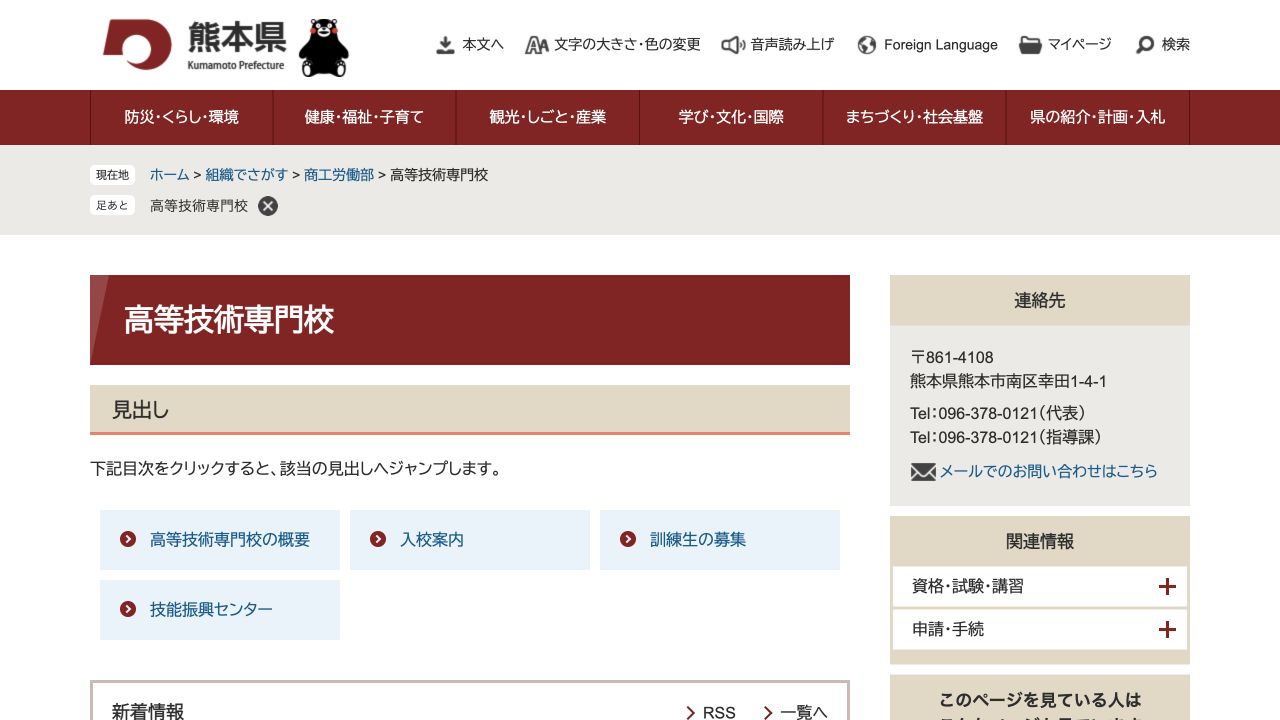Click the Kumamon bear mascot image
1280x720 pixels.
[324, 47]
